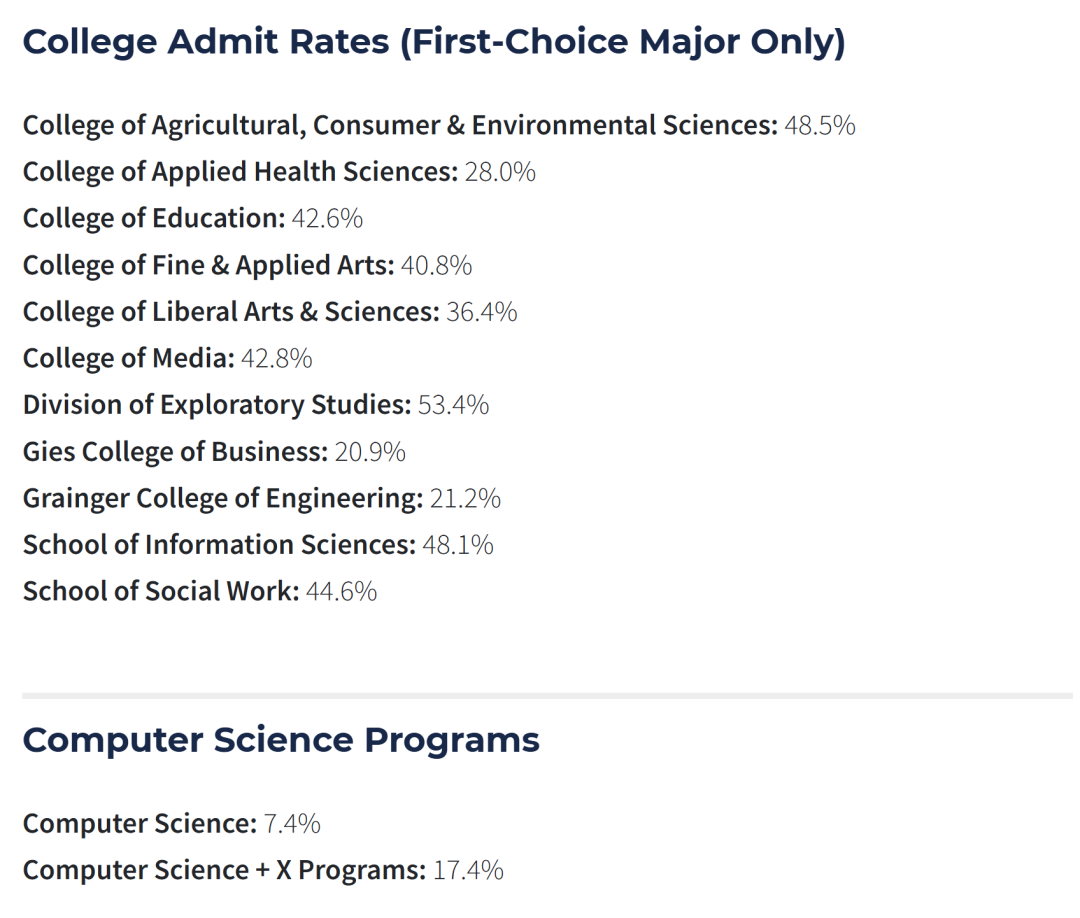Click the Division of Exploratory Studies label
The width and height of the screenshot is (1080, 918).
(x=216, y=405)
